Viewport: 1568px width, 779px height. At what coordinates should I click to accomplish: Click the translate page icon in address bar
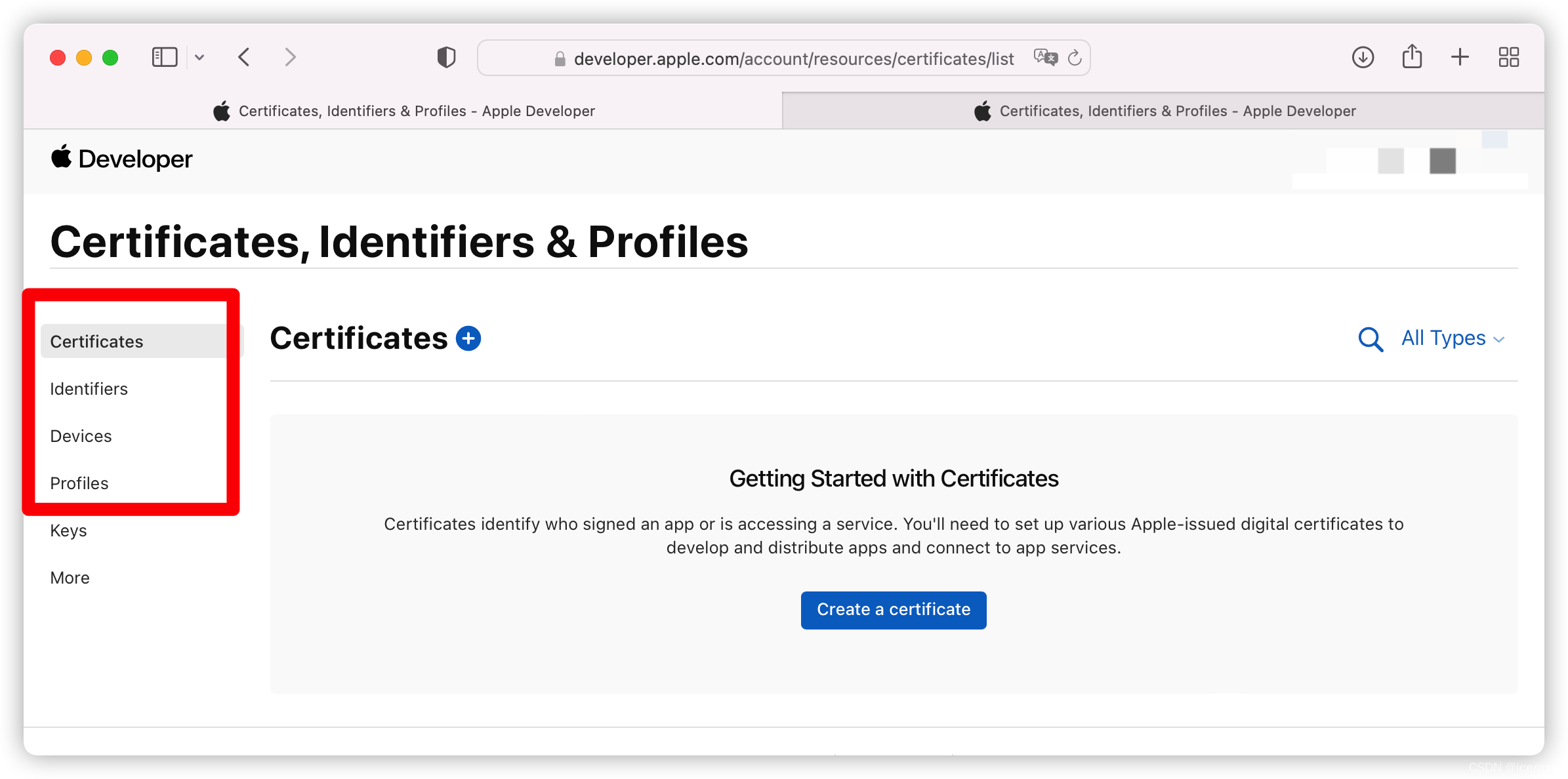click(x=1045, y=58)
